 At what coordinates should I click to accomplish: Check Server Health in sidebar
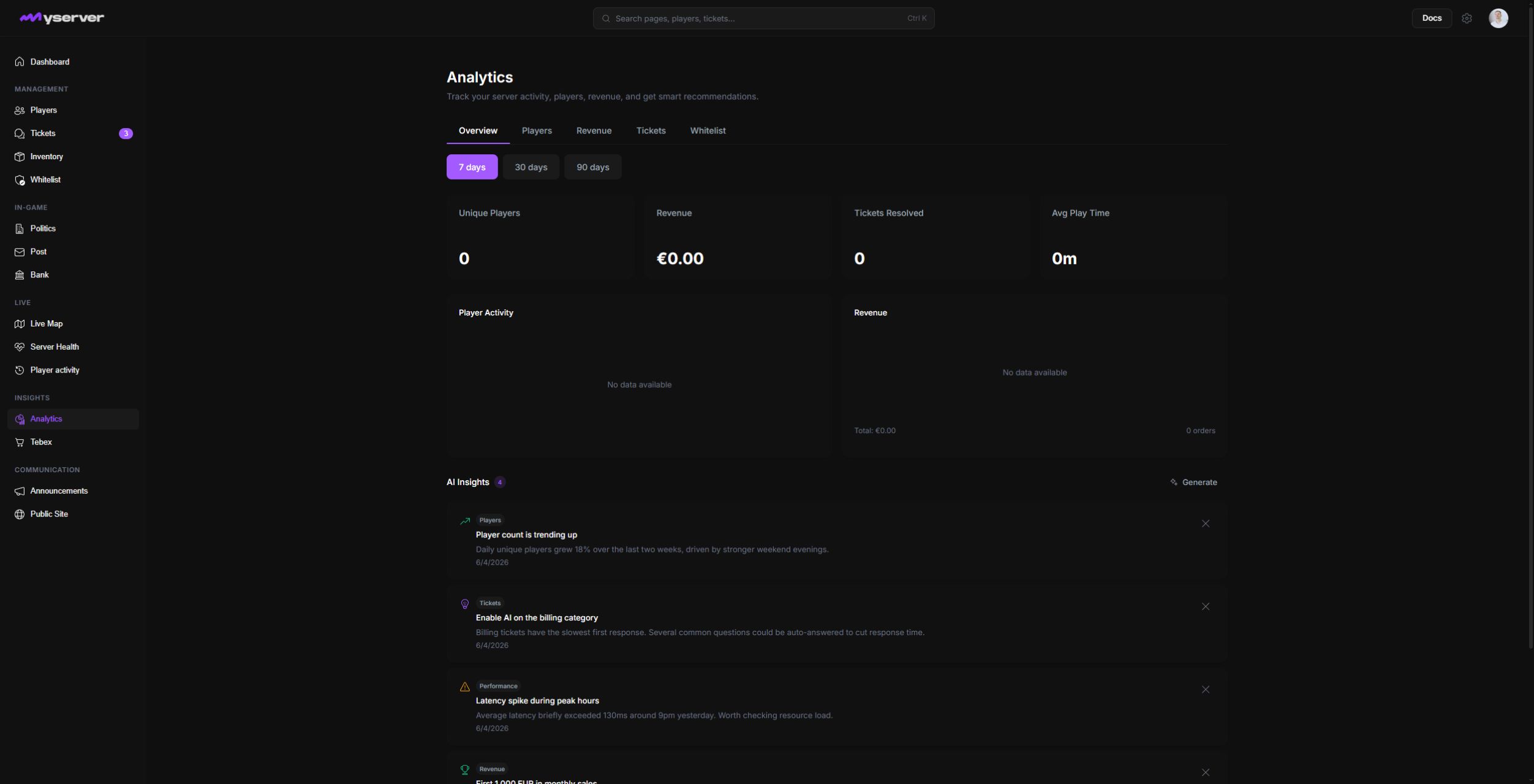tap(73, 347)
